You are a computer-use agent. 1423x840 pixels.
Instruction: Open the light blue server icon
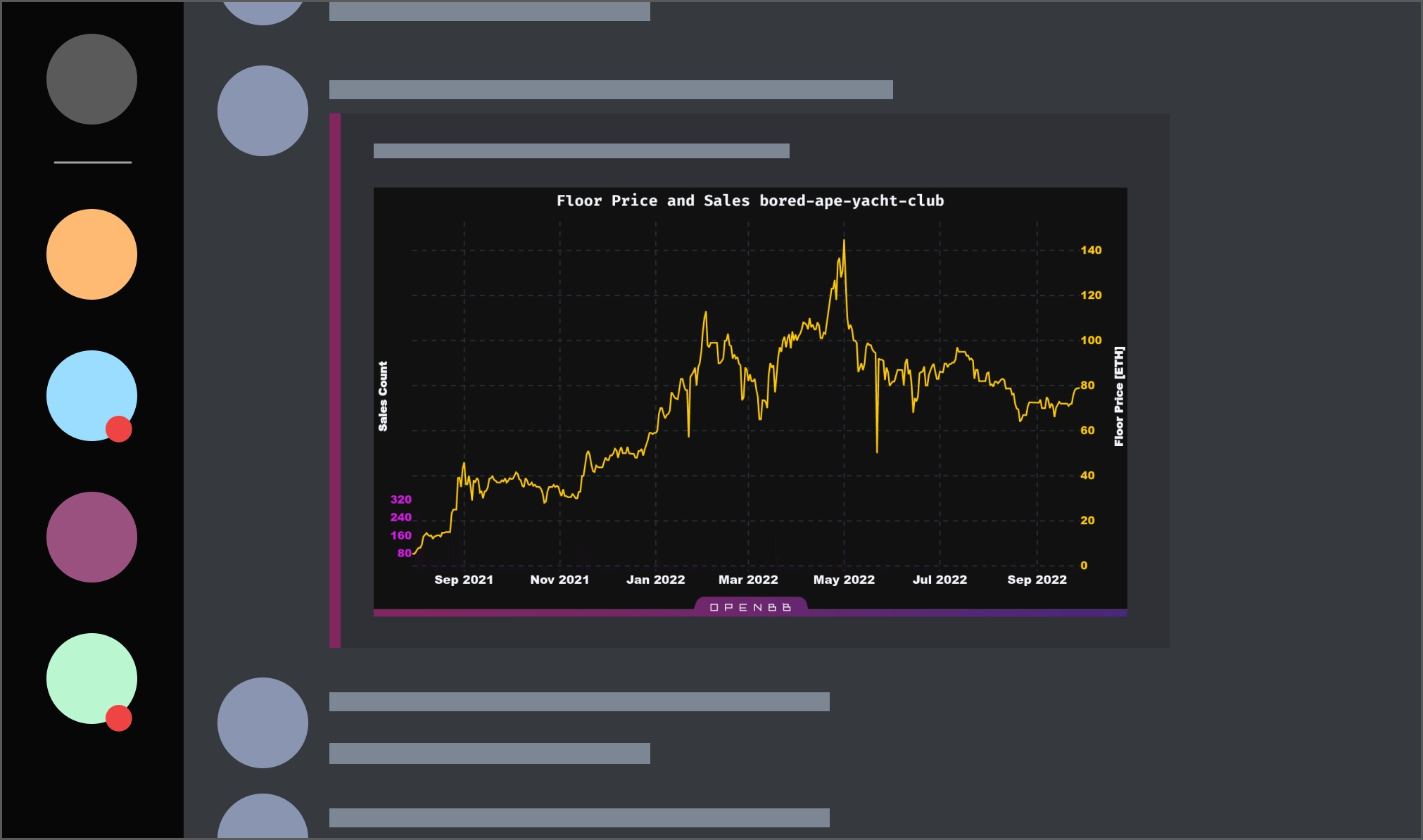pos(91,395)
